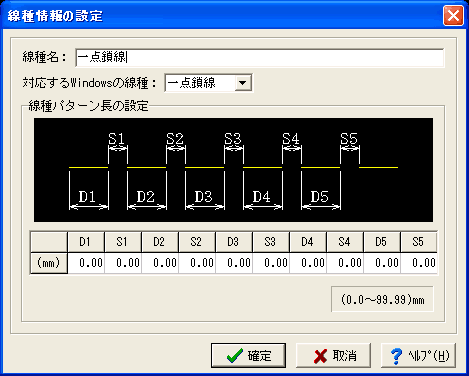Screen dimensions: 469x376
Task: Select the S5 value cell
Action: pyautogui.click(x=419, y=263)
